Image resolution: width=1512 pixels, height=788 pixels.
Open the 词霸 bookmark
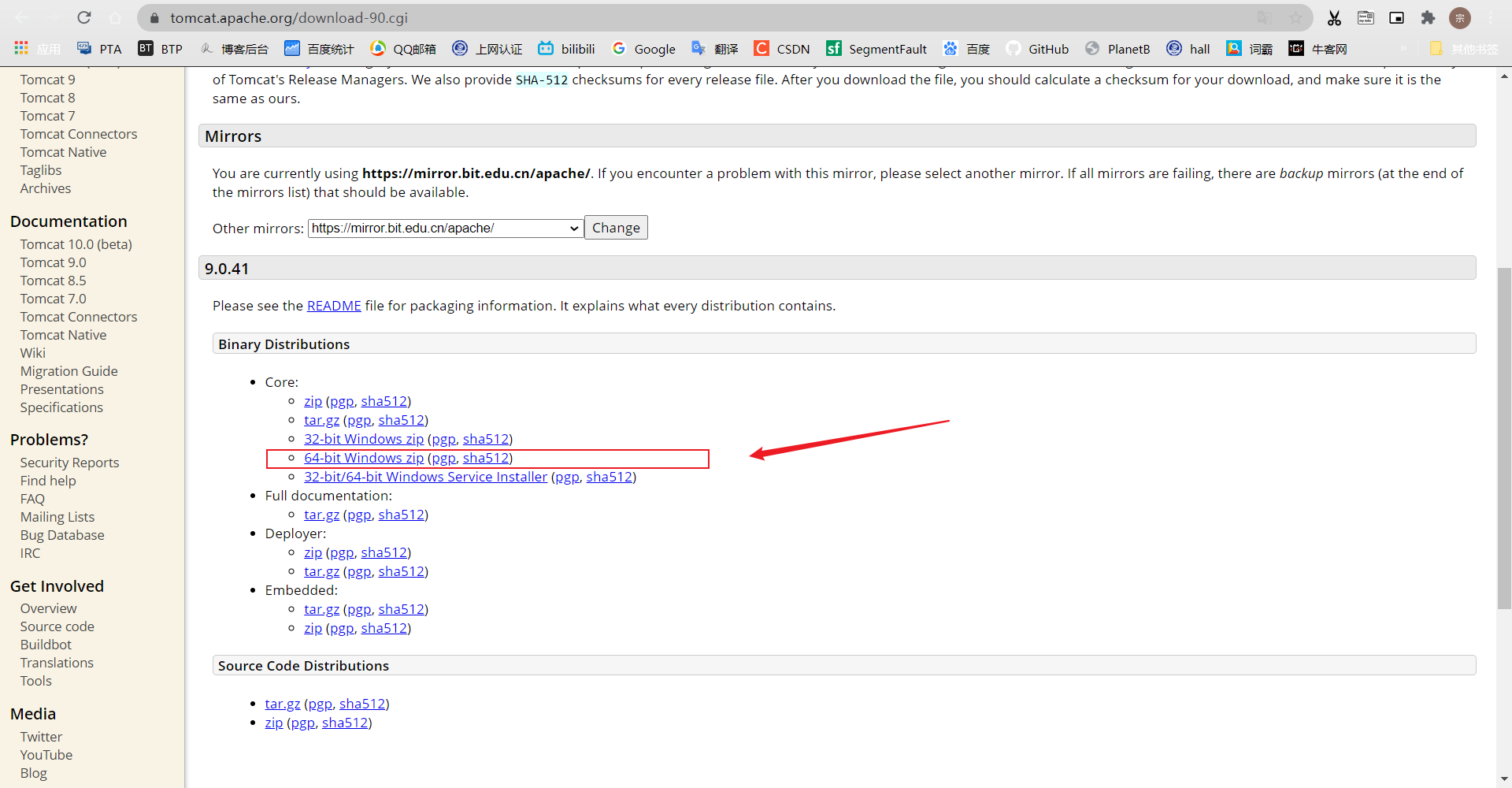point(1250,49)
